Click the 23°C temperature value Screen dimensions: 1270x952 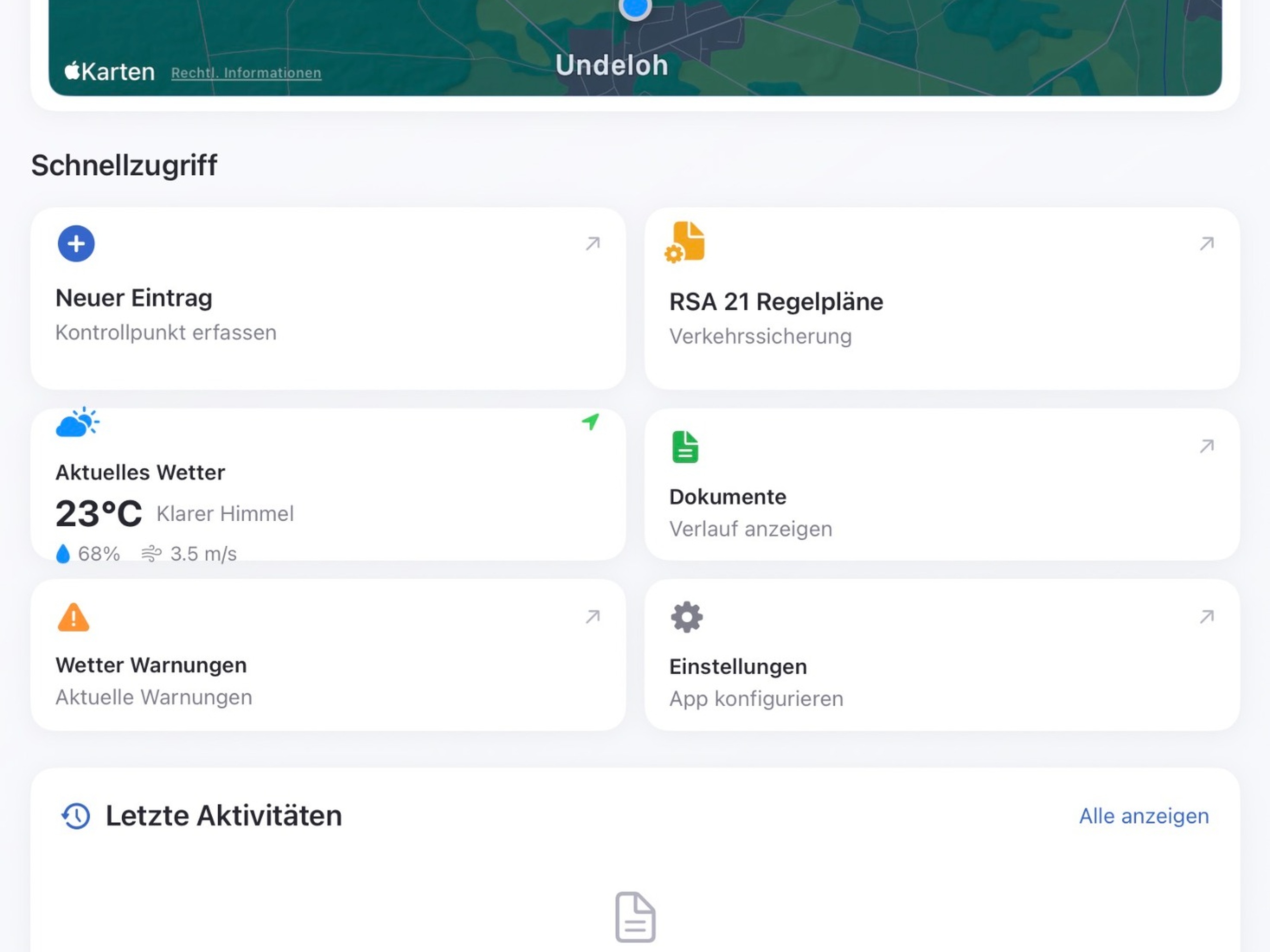99,513
